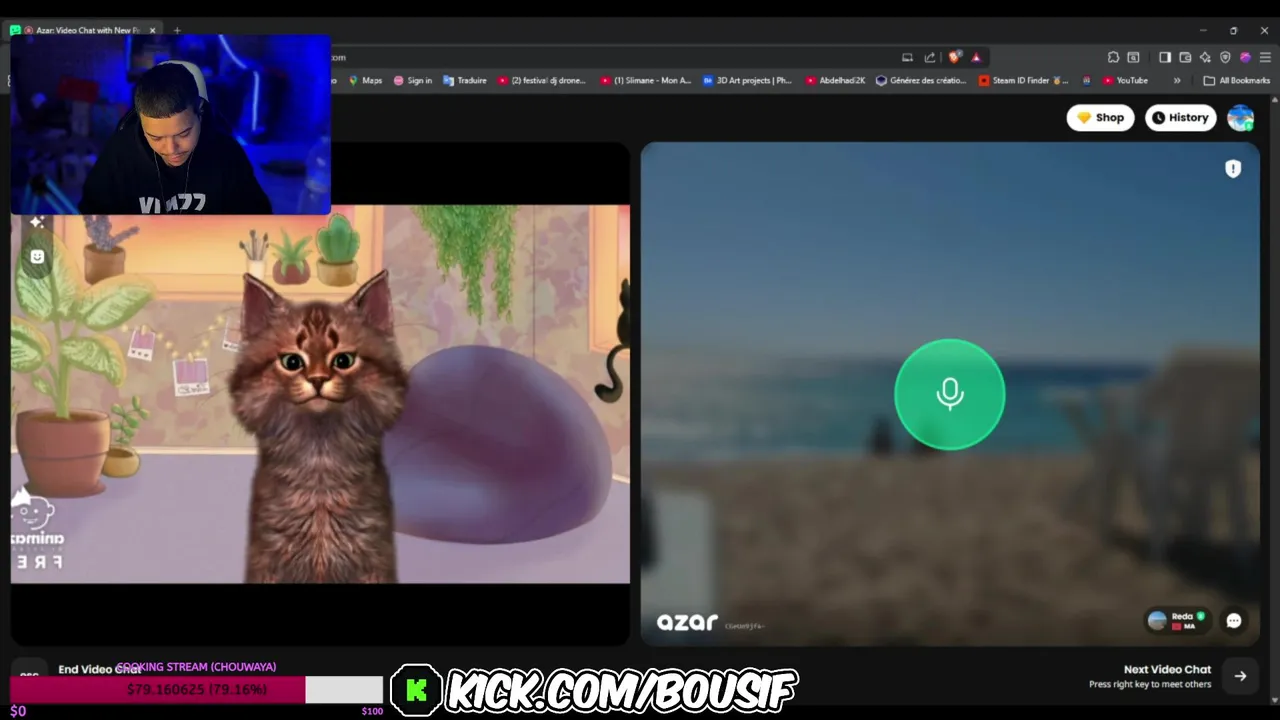
Task: Click the azar logo on partner video
Action: (x=687, y=622)
